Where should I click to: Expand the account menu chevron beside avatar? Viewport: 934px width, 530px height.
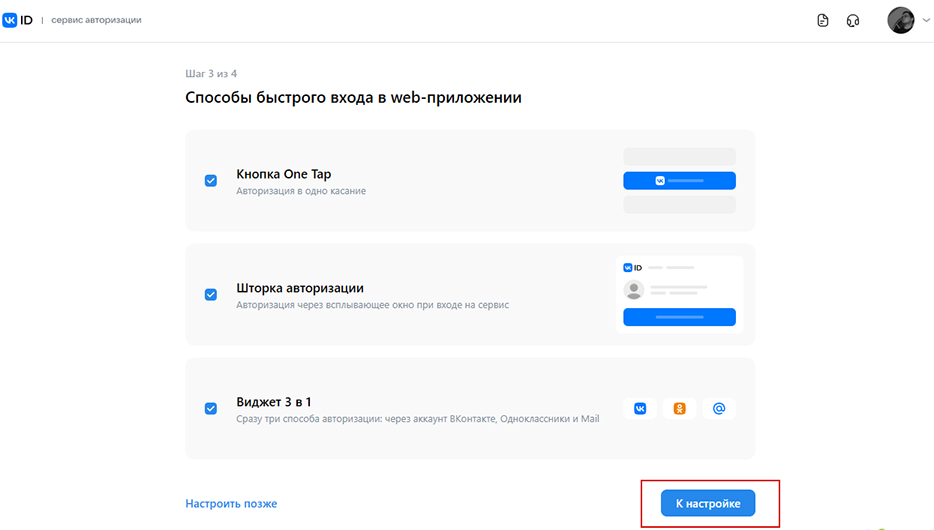926,20
